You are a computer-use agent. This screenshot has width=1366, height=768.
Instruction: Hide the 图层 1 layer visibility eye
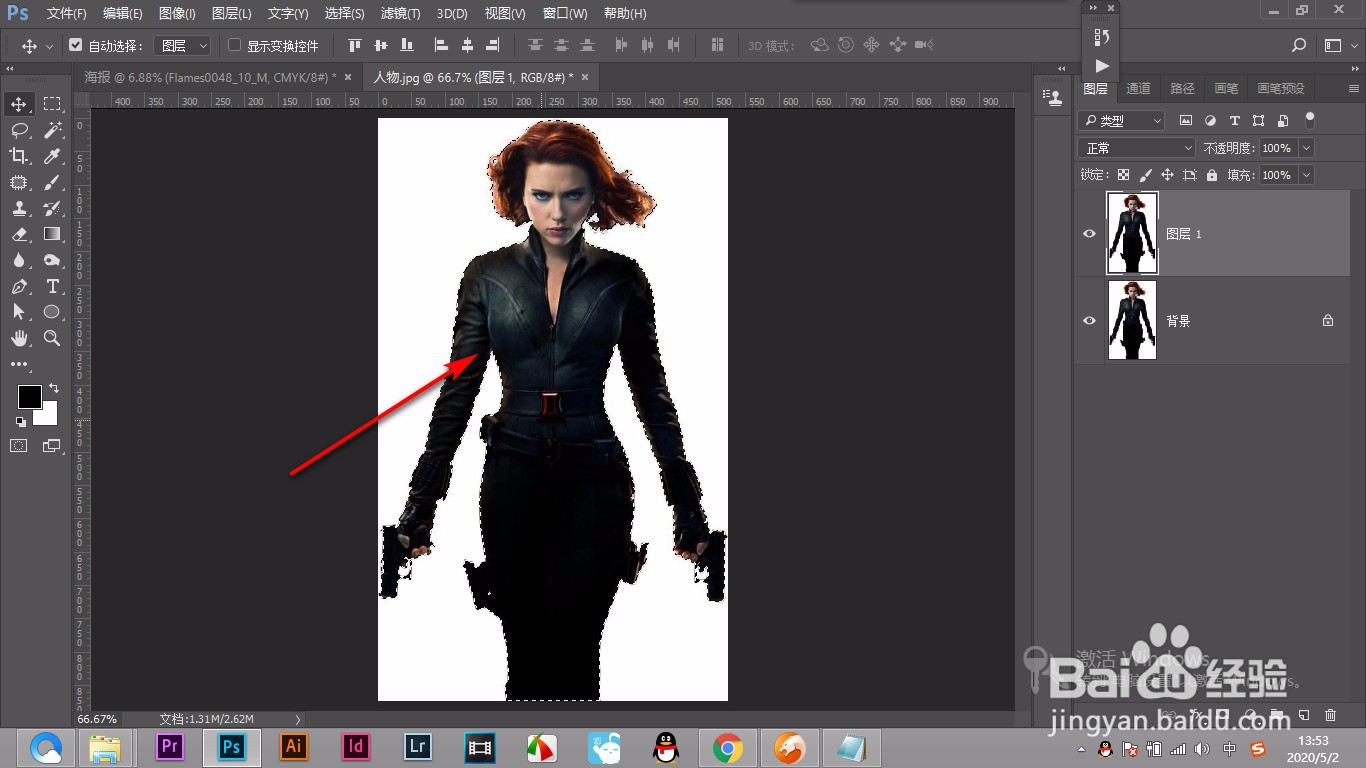(x=1090, y=234)
